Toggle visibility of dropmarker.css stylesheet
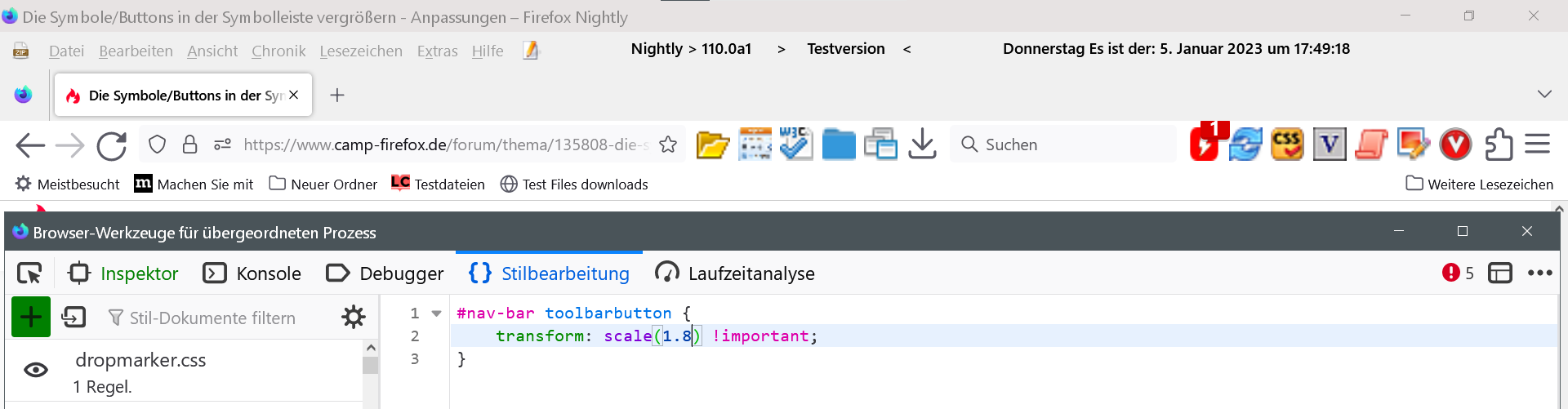The width and height of the screenshot is (1568, 409). pyautogui.click(x=36, y=370)
